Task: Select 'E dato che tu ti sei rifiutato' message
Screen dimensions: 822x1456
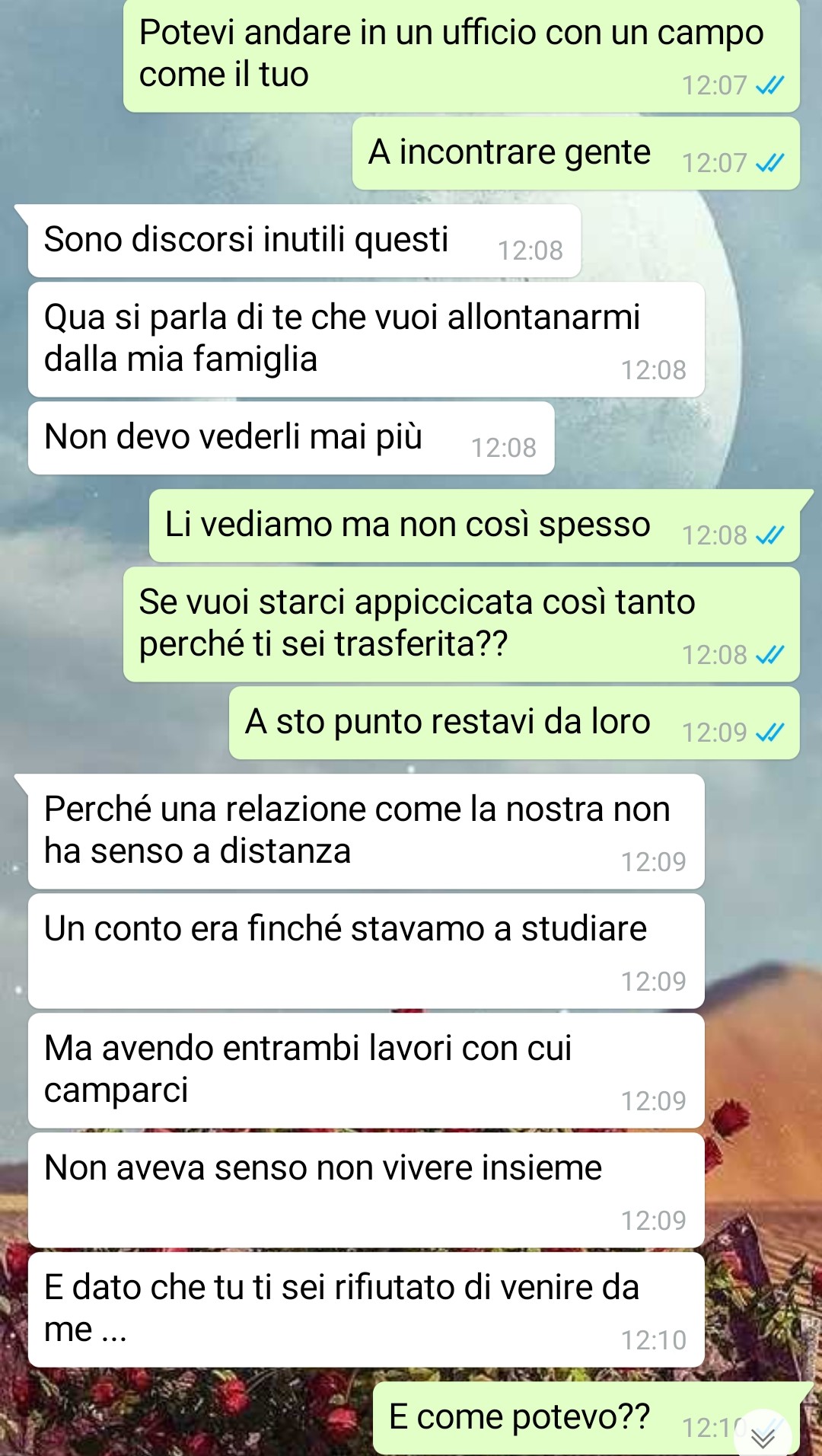Action: [366, 1310]
